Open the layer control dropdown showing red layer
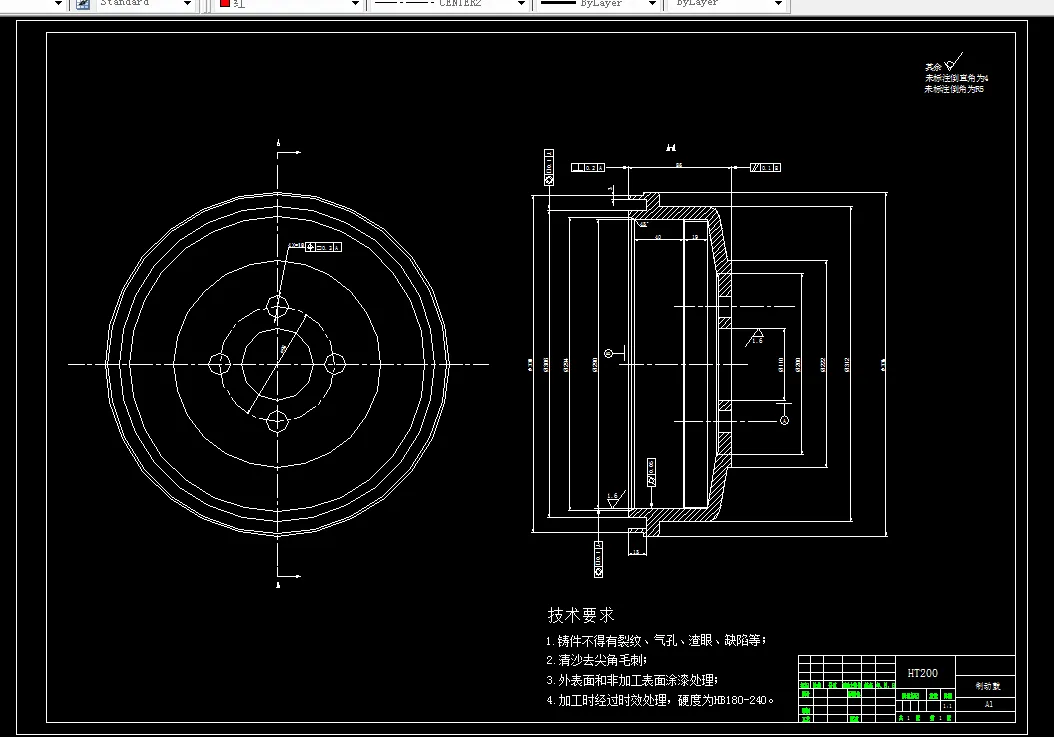 click(355, 4)
